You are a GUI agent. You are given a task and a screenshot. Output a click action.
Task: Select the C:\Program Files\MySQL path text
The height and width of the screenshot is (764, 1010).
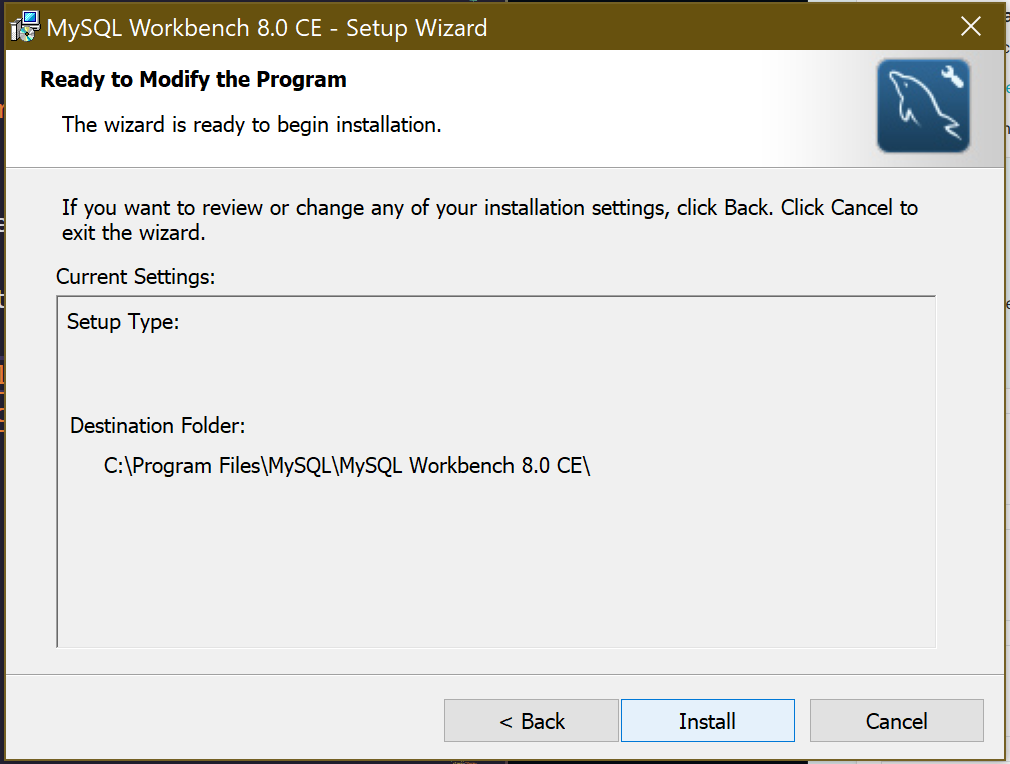click(x=347, y=465)
